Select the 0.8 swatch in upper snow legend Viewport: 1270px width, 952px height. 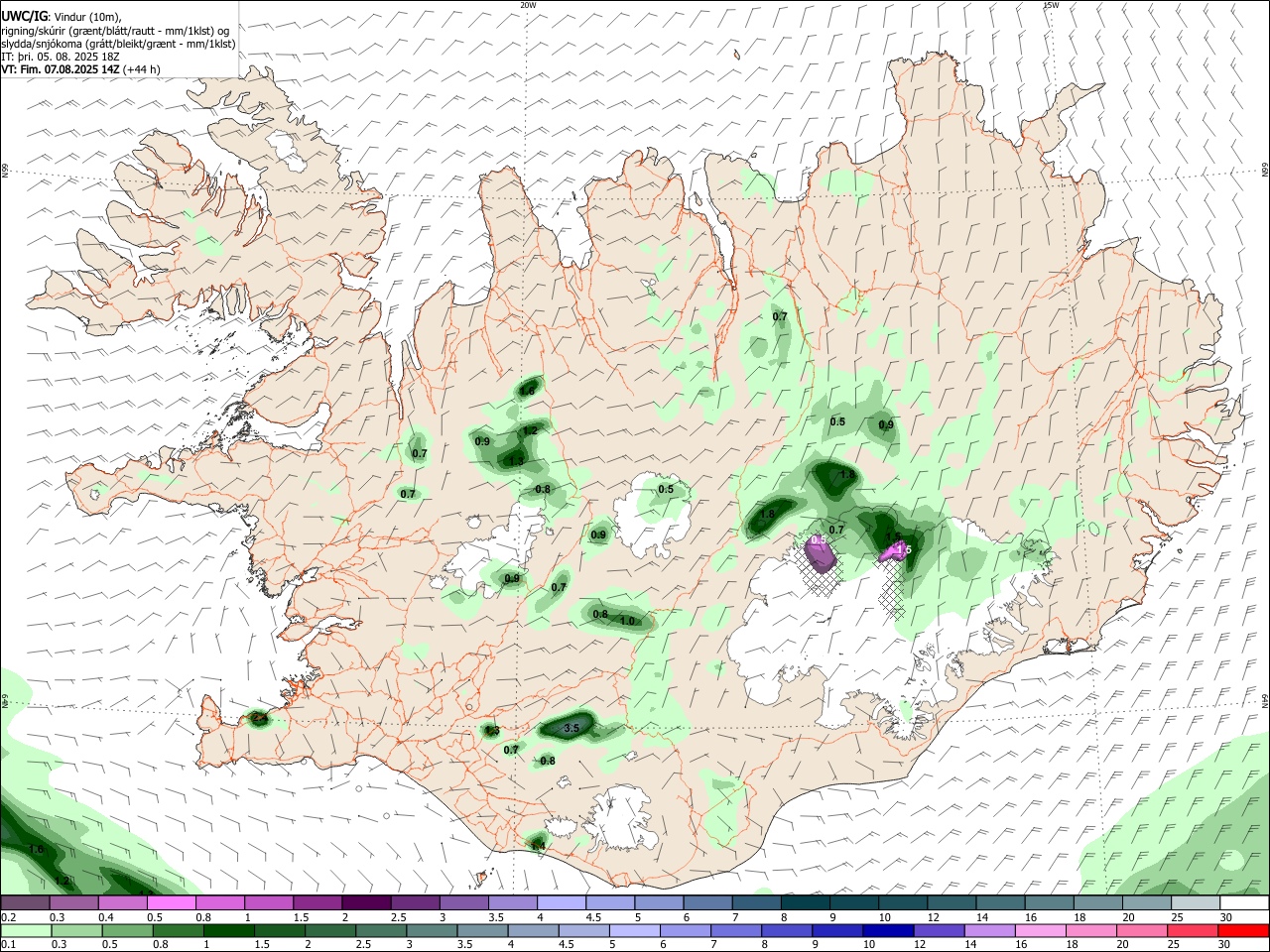tap(220, 903)
